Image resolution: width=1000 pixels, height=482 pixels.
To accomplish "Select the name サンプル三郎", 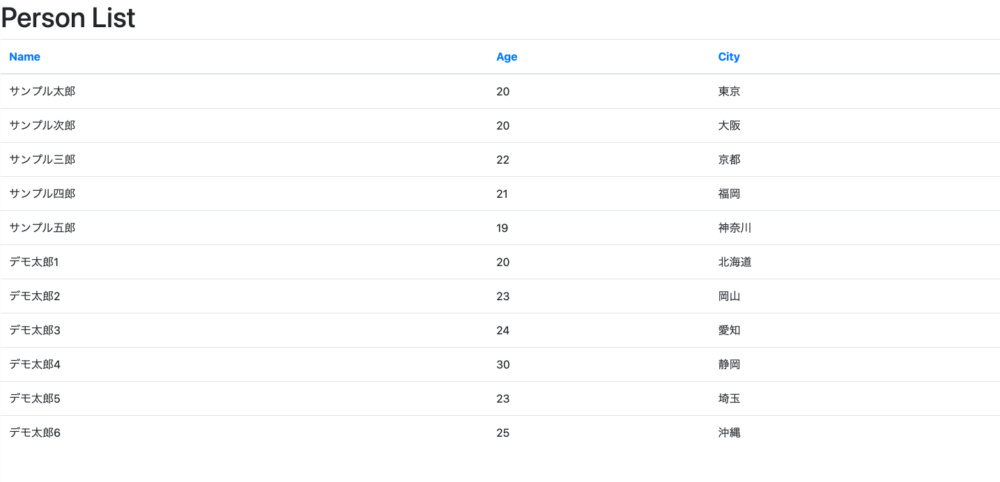I will 42,160.
